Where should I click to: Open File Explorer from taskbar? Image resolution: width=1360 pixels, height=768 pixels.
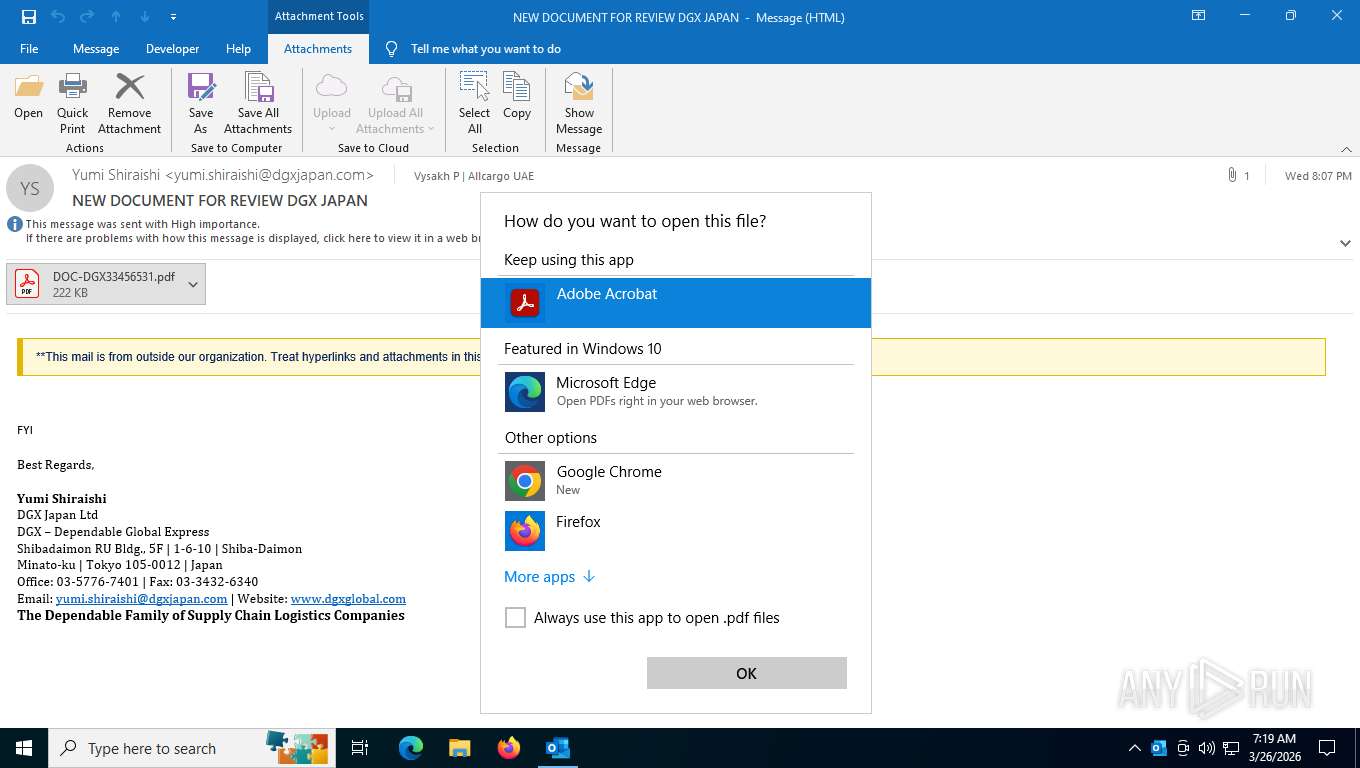pyautogui.click(x=459, y=748)
